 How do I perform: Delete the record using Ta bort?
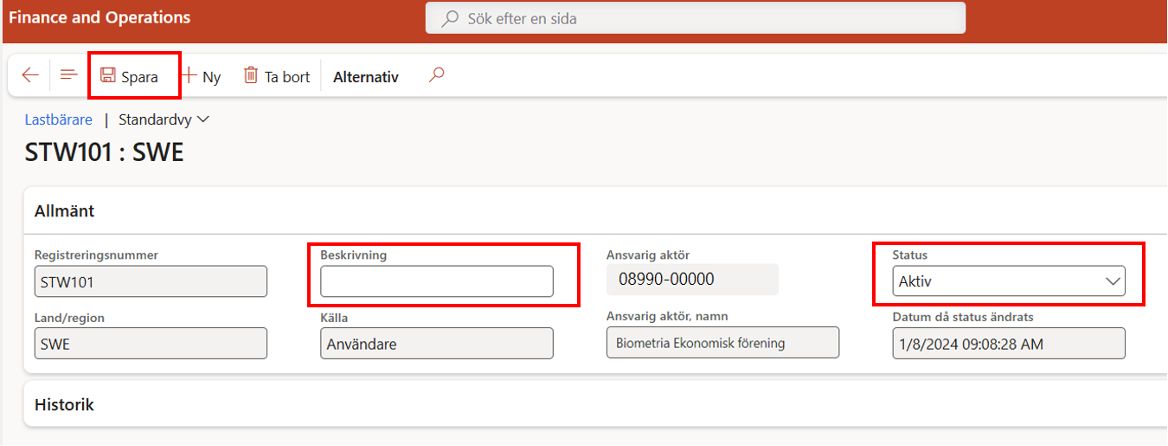pos(276,76)
